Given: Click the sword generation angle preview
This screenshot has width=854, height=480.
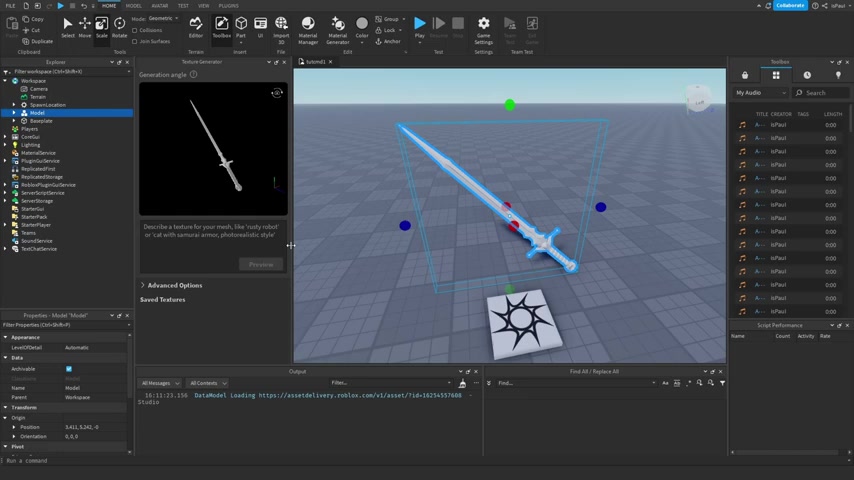Looking at the screenshot, I should (x=213, y=149).
